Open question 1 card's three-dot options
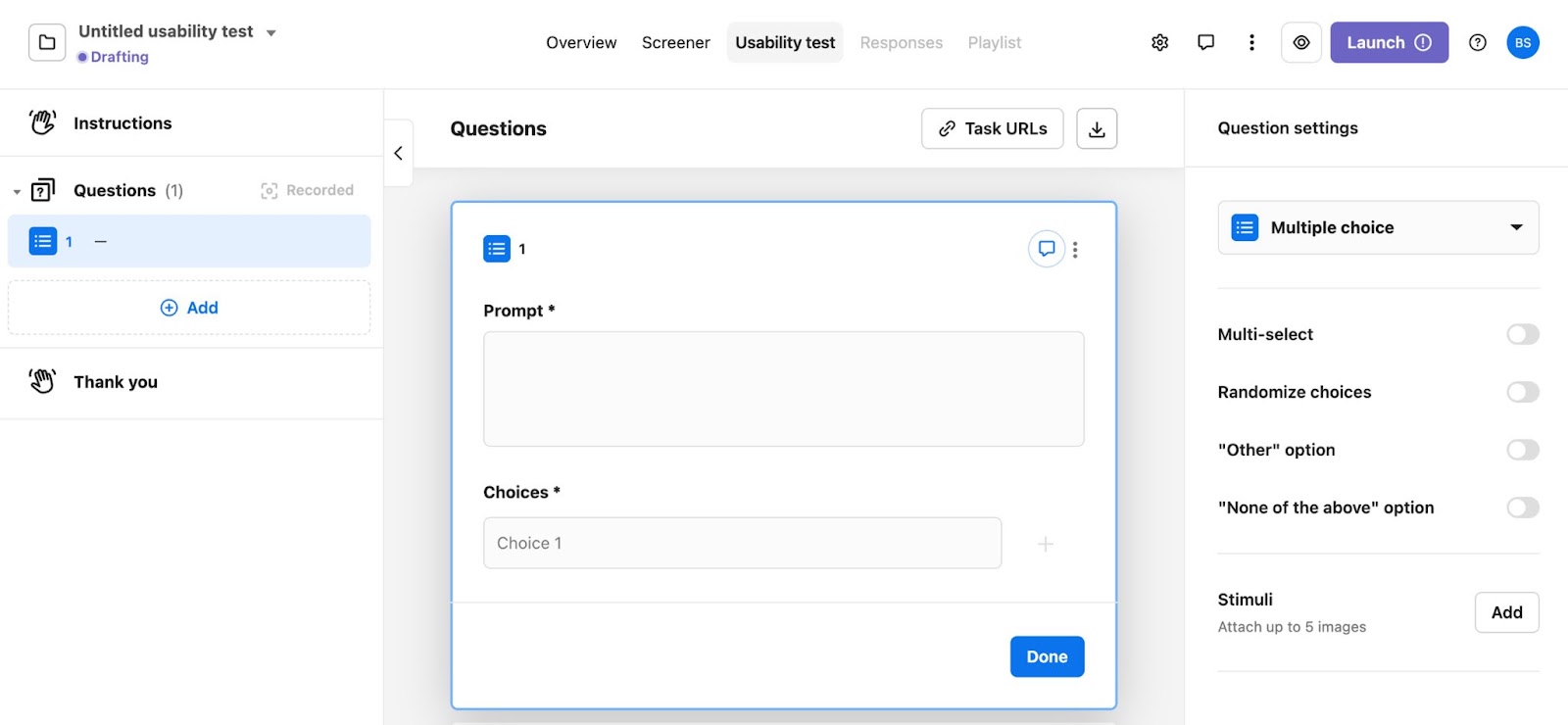The height and width of the screenshot is (725, 1568). click(1075, 250)
